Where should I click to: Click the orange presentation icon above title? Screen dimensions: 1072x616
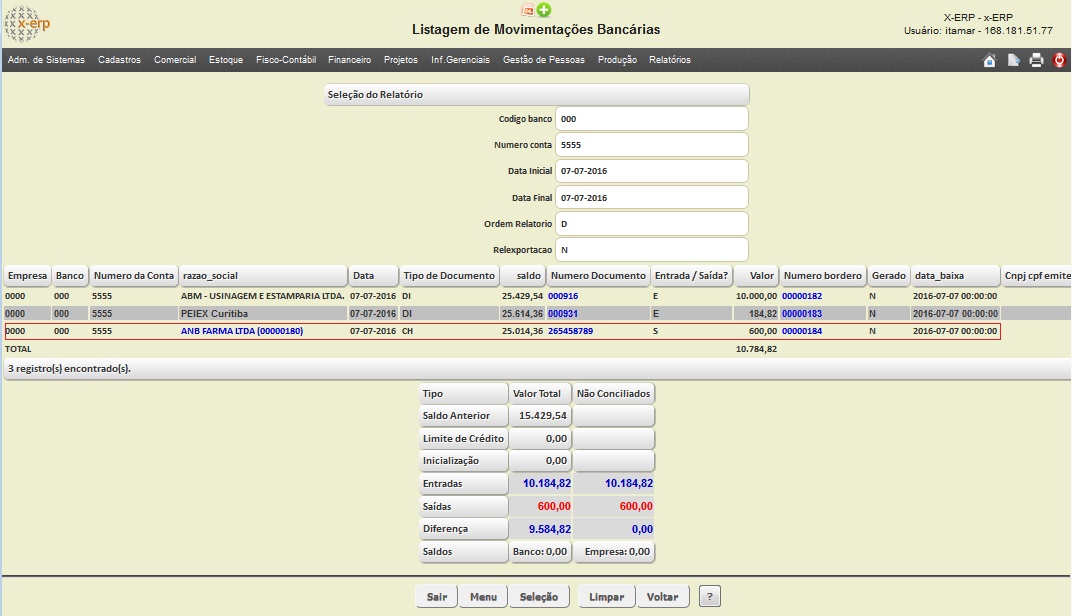[x=528, y=10]
